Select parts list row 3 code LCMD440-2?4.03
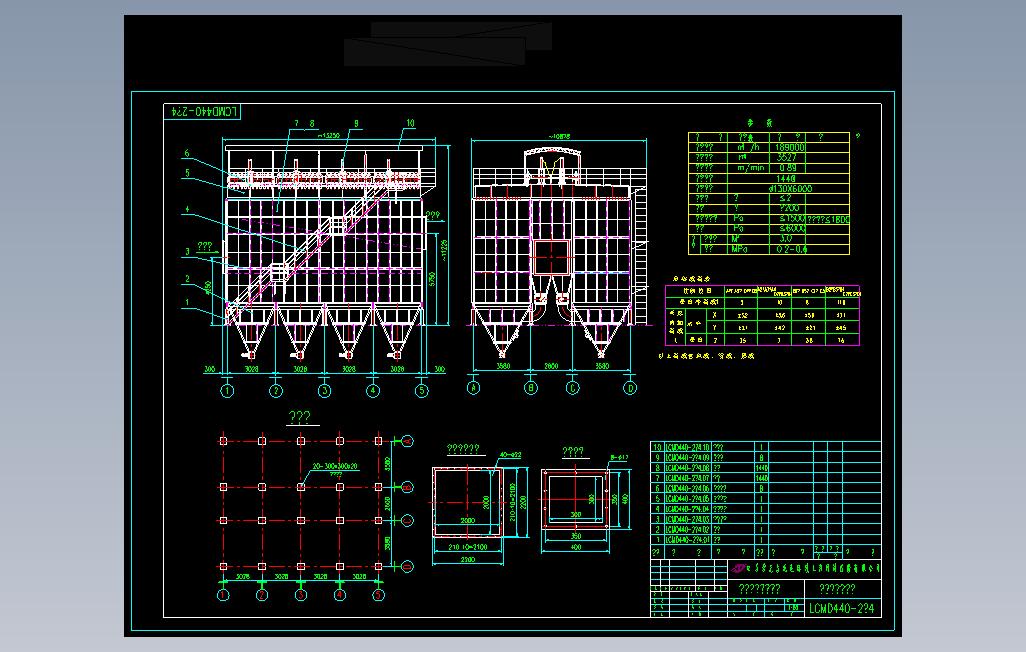Screen dimensions: 1026x652 [x=688, y=519]
